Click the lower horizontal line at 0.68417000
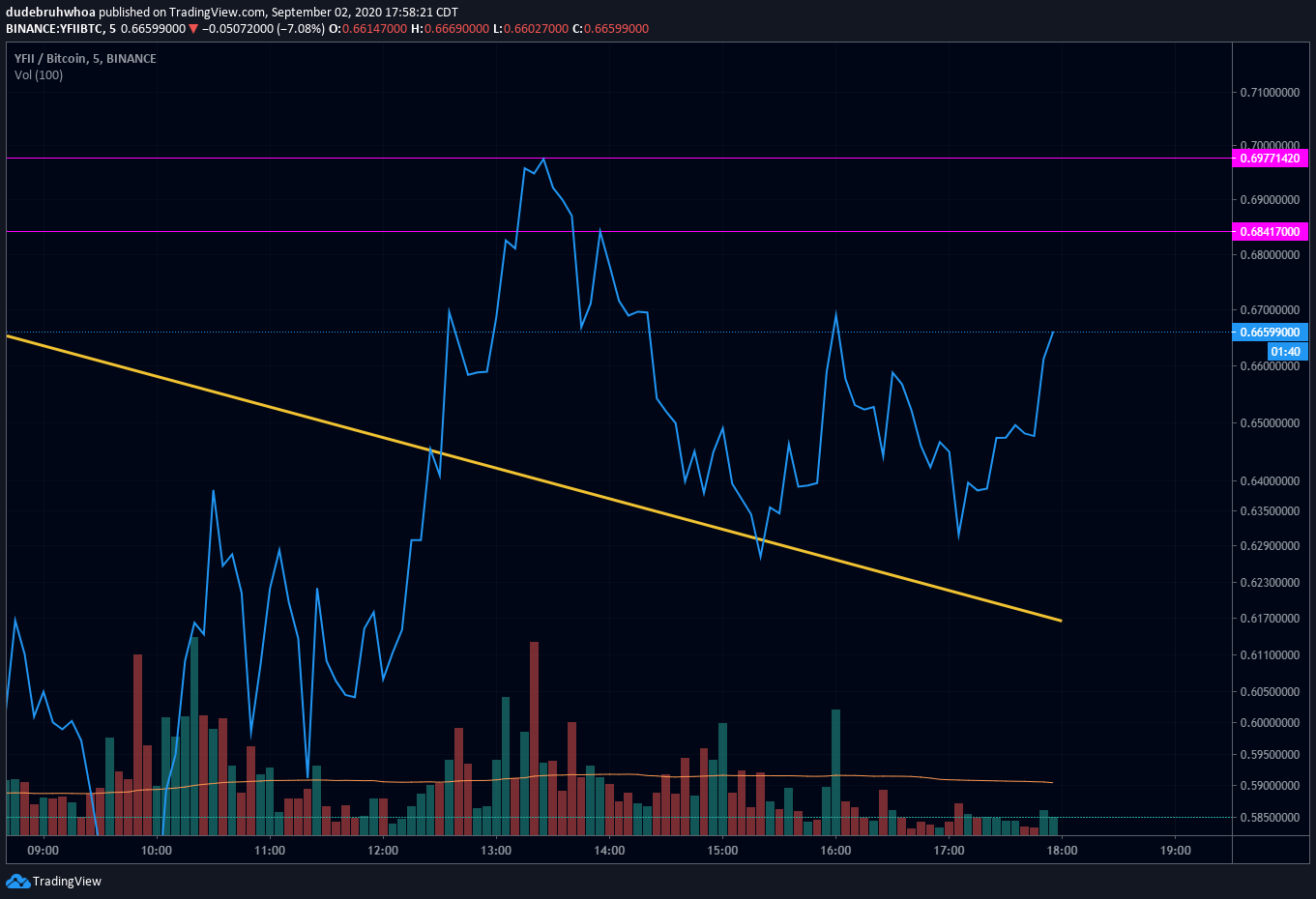 pyautogui.click(x=619, y=232)
